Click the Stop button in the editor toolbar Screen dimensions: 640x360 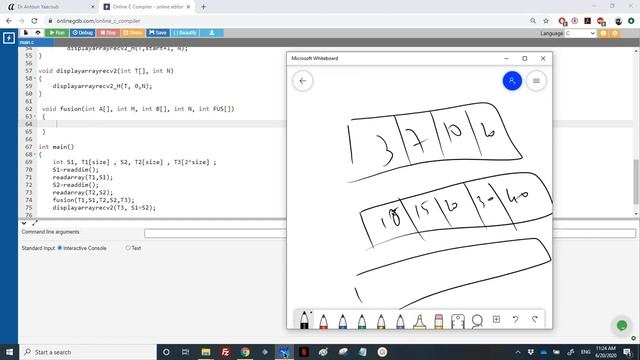click(x=108, y=33)
